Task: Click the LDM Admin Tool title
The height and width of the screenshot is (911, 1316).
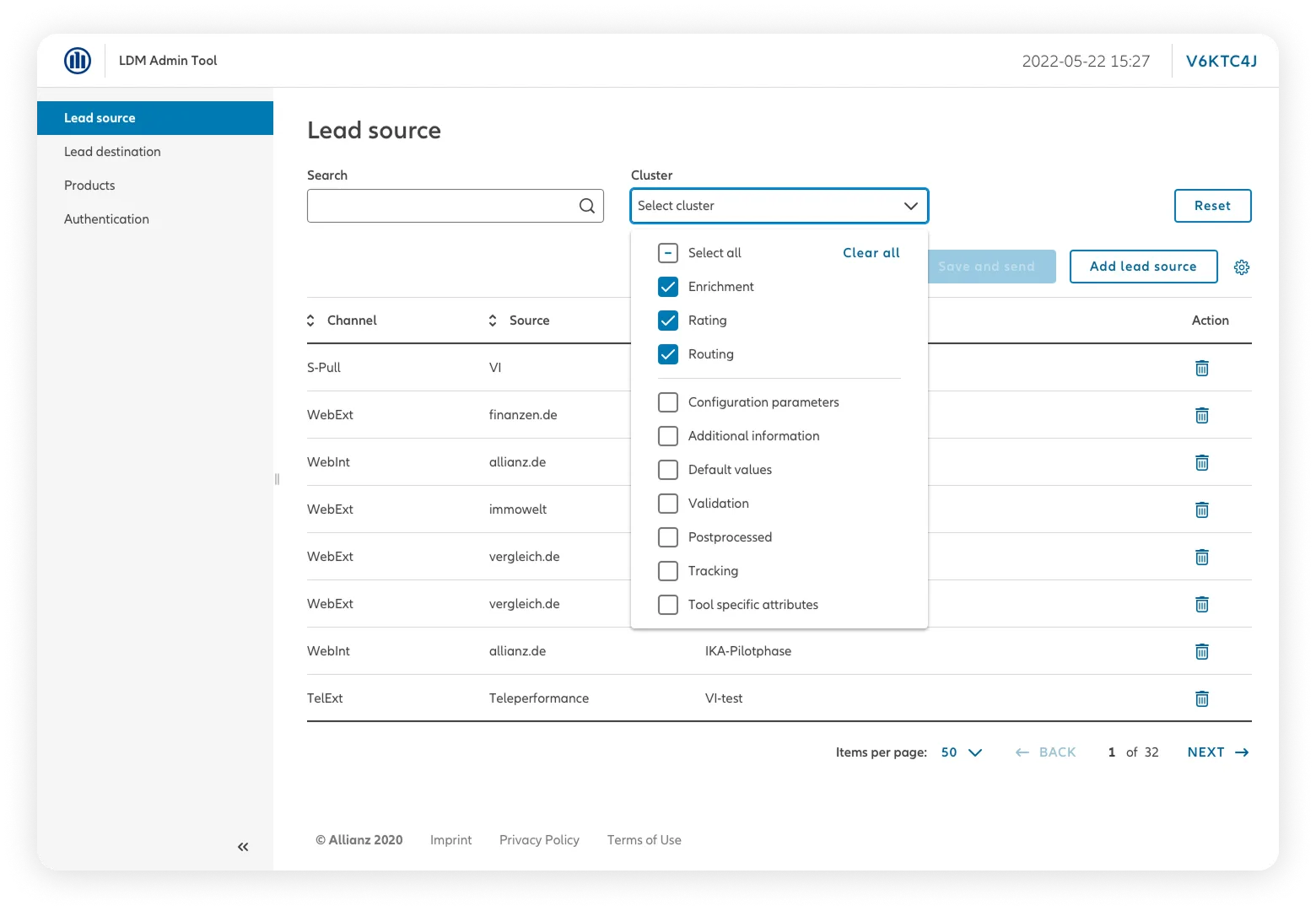Action: coord(168,61)
